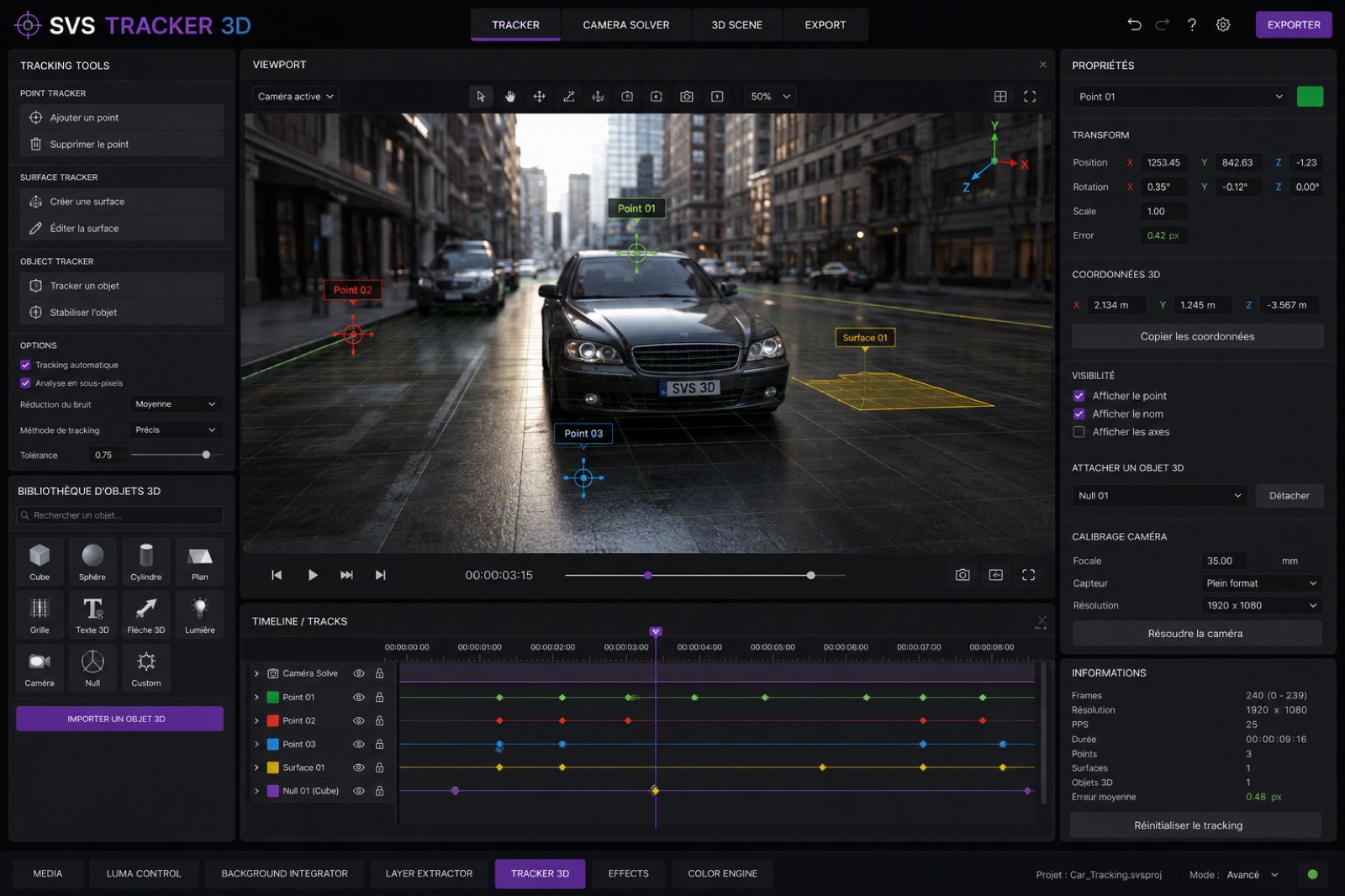Hide the Point 02 track with eye icon
This screenshot has height=896, width=1345.
pos(359,720)
